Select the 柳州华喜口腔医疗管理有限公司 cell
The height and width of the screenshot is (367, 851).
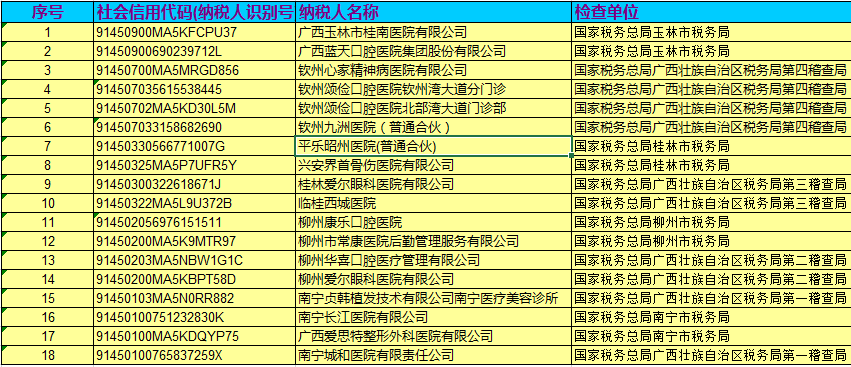[433, 260]
